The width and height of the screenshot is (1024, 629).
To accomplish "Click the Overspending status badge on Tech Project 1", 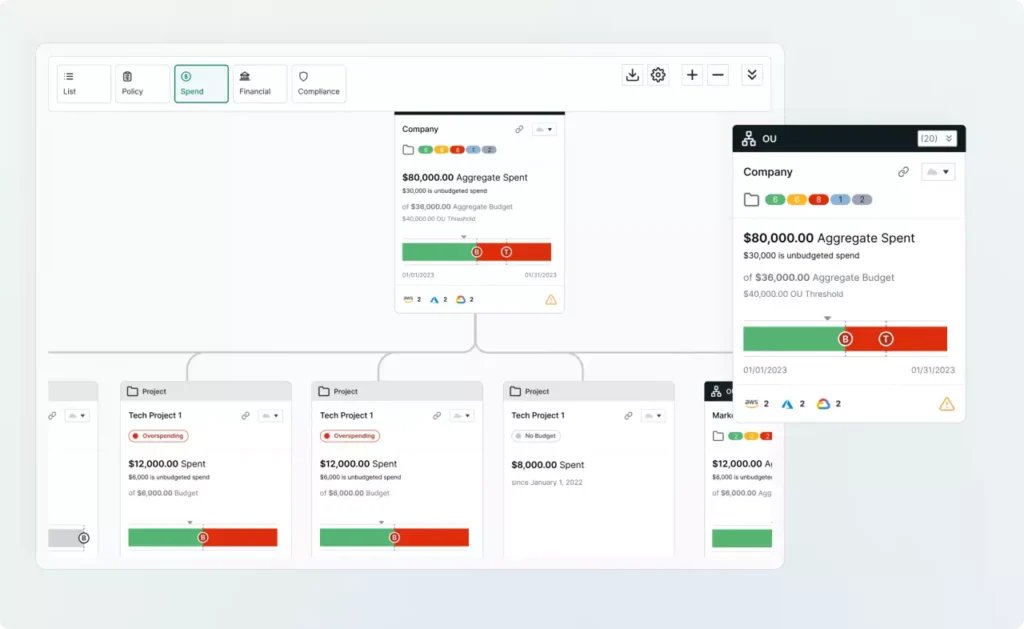I will [157, 436].
